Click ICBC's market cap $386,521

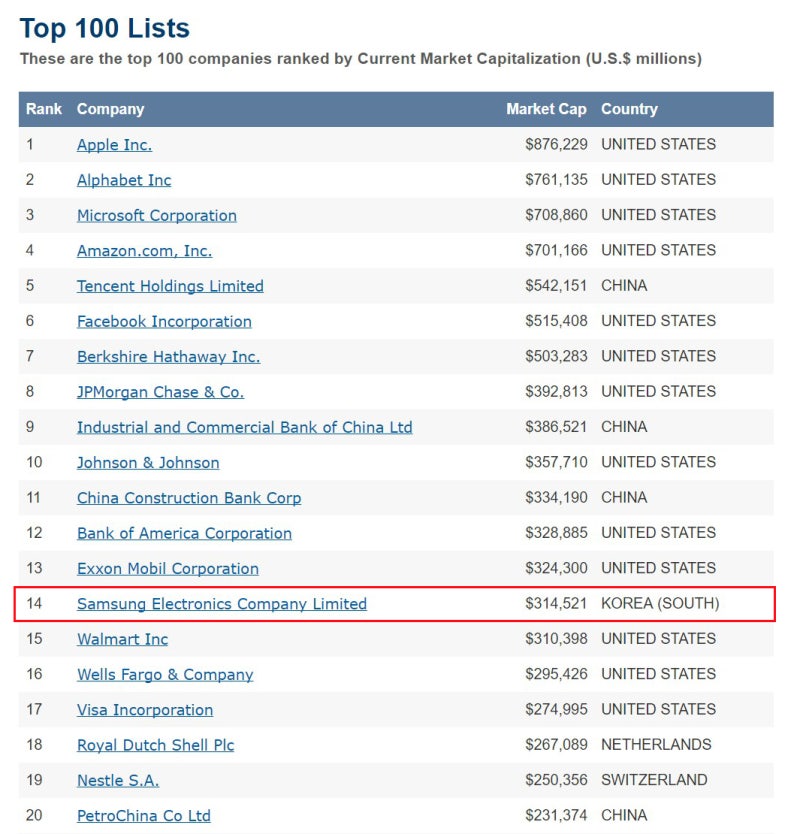(x=556, y=427)
